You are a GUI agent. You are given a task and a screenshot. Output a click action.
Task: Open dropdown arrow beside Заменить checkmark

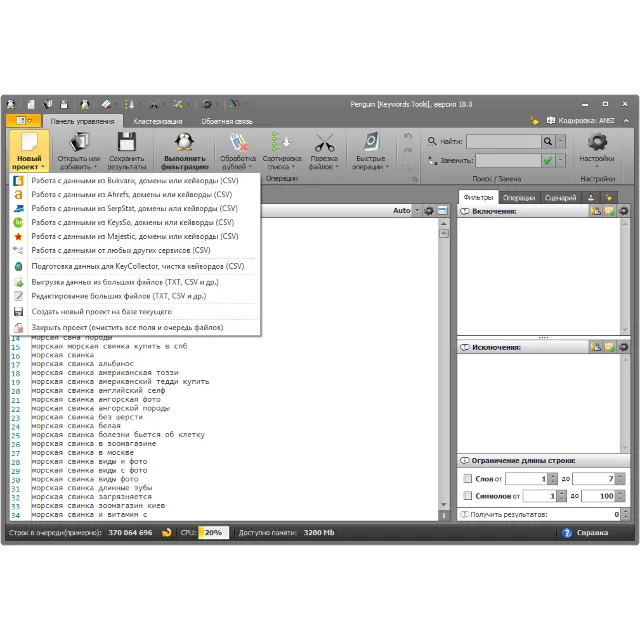560,161
